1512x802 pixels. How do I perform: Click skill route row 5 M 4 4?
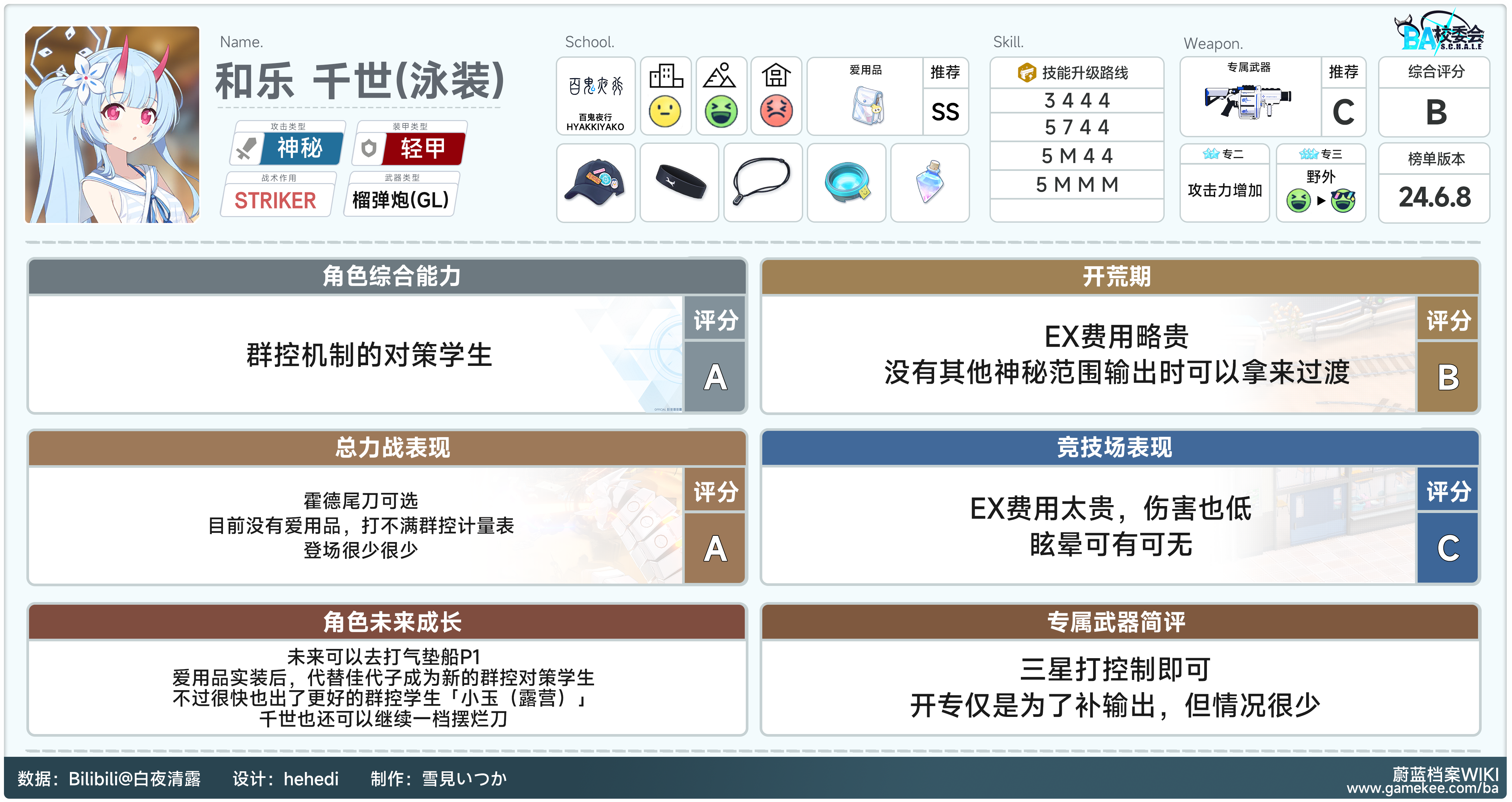pyautogui.click(x=1077, y=156)
